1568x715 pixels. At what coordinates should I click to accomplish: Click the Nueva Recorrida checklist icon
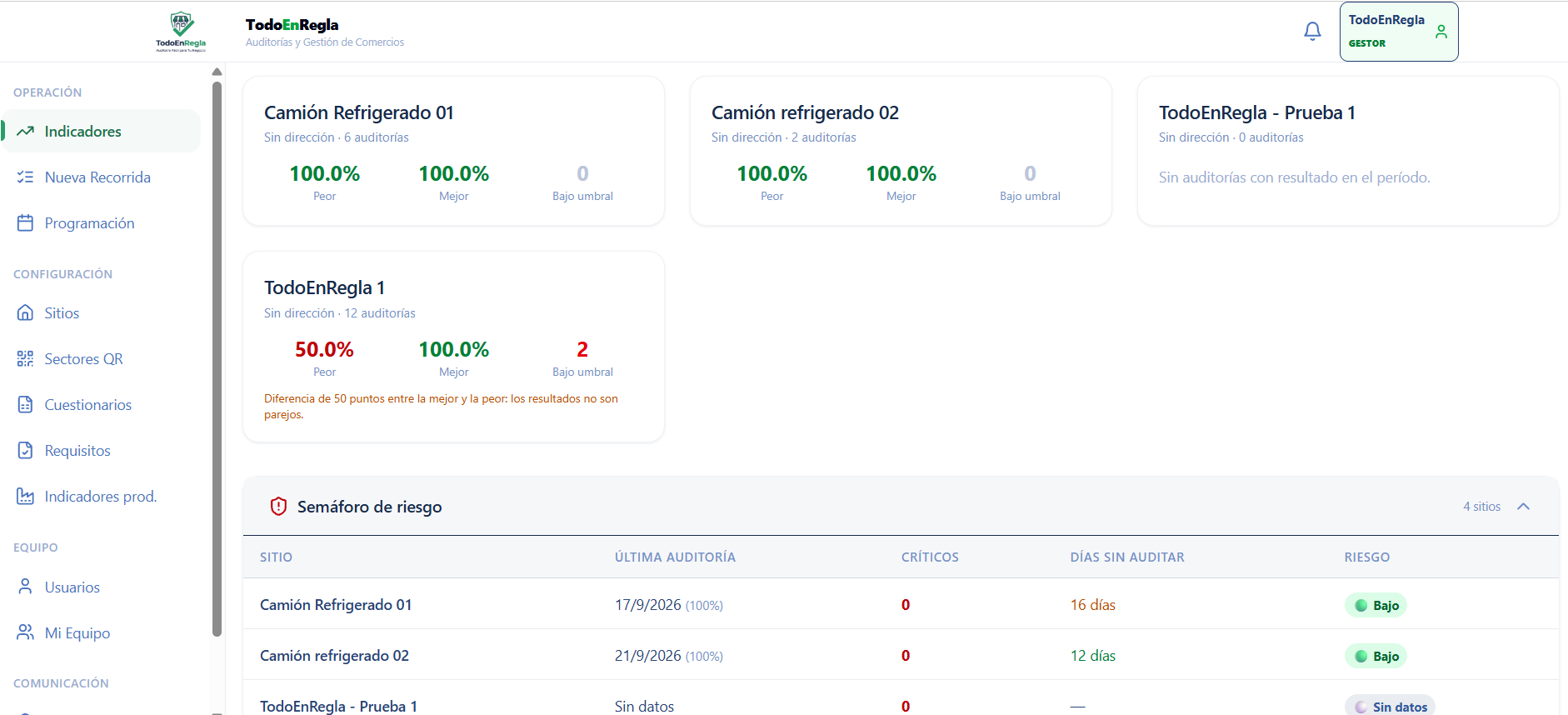[x=25, y=177]
